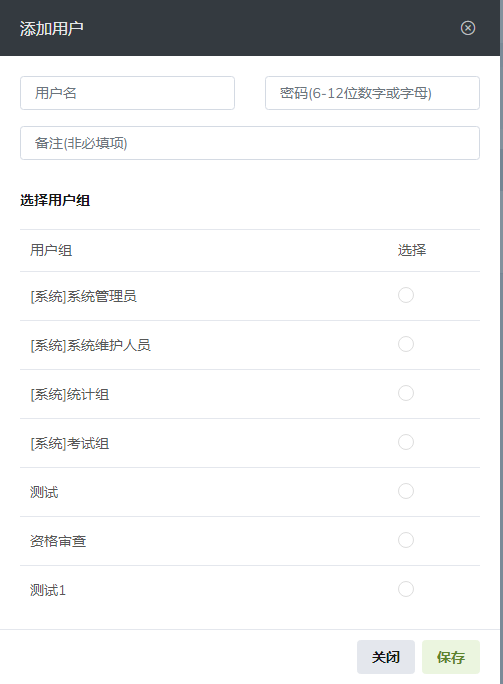This screenshot has height=684, width=503.
Task: Click the 测试1 row label text
Action: coord(48,590)
